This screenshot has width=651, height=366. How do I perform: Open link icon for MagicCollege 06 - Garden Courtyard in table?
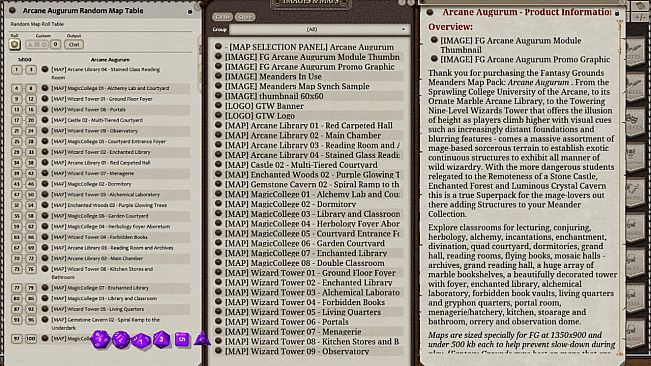click(x=45, y=216)
